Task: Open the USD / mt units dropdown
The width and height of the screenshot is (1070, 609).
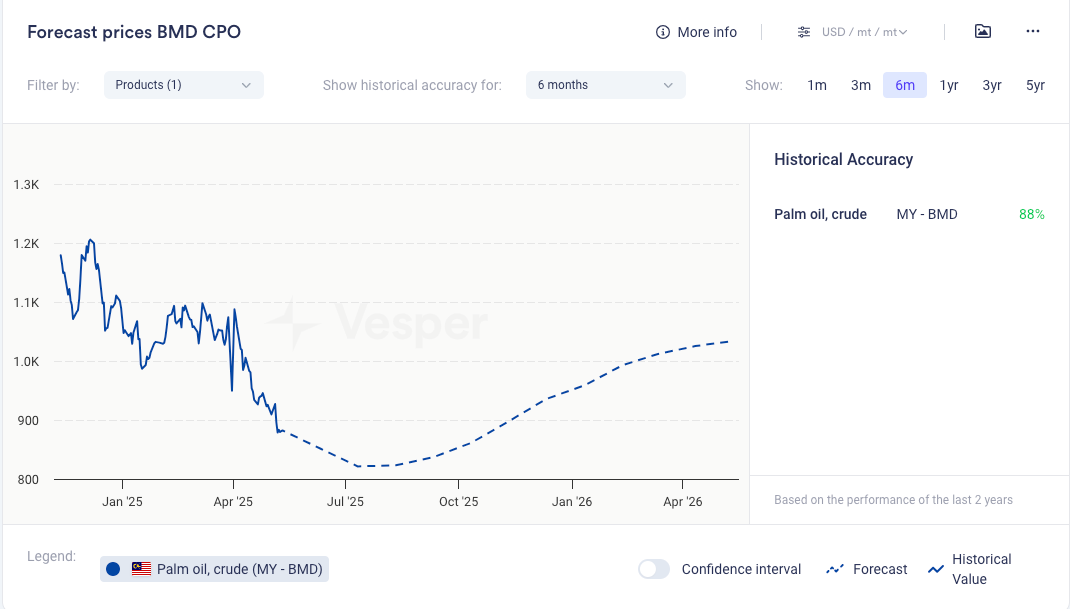Action: tap(864, 32)
